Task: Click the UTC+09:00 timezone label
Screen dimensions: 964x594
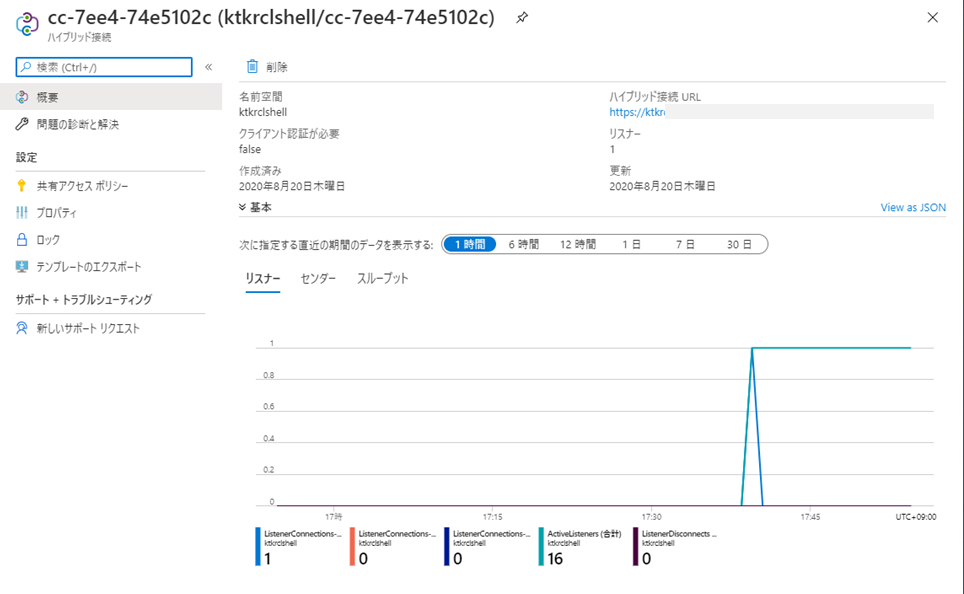Action: [x=916, y=517]
